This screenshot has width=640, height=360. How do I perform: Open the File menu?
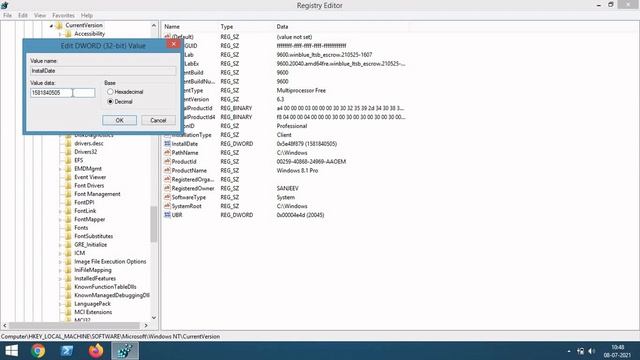(x=7, y=15)
